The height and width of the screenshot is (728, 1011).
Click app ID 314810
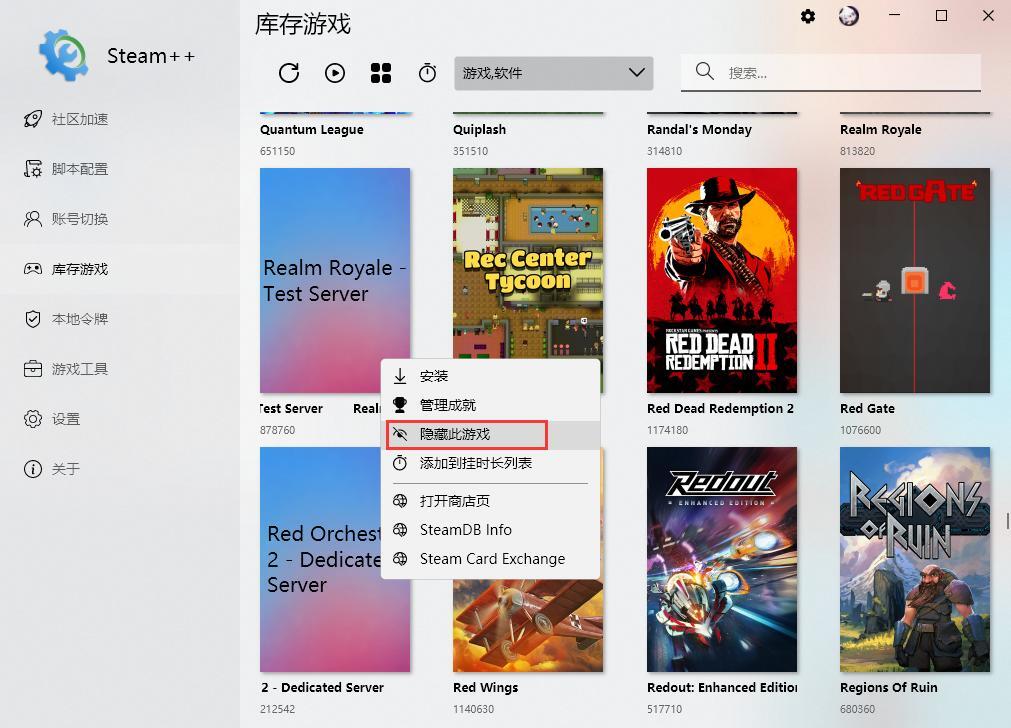(x=664, y=151)
